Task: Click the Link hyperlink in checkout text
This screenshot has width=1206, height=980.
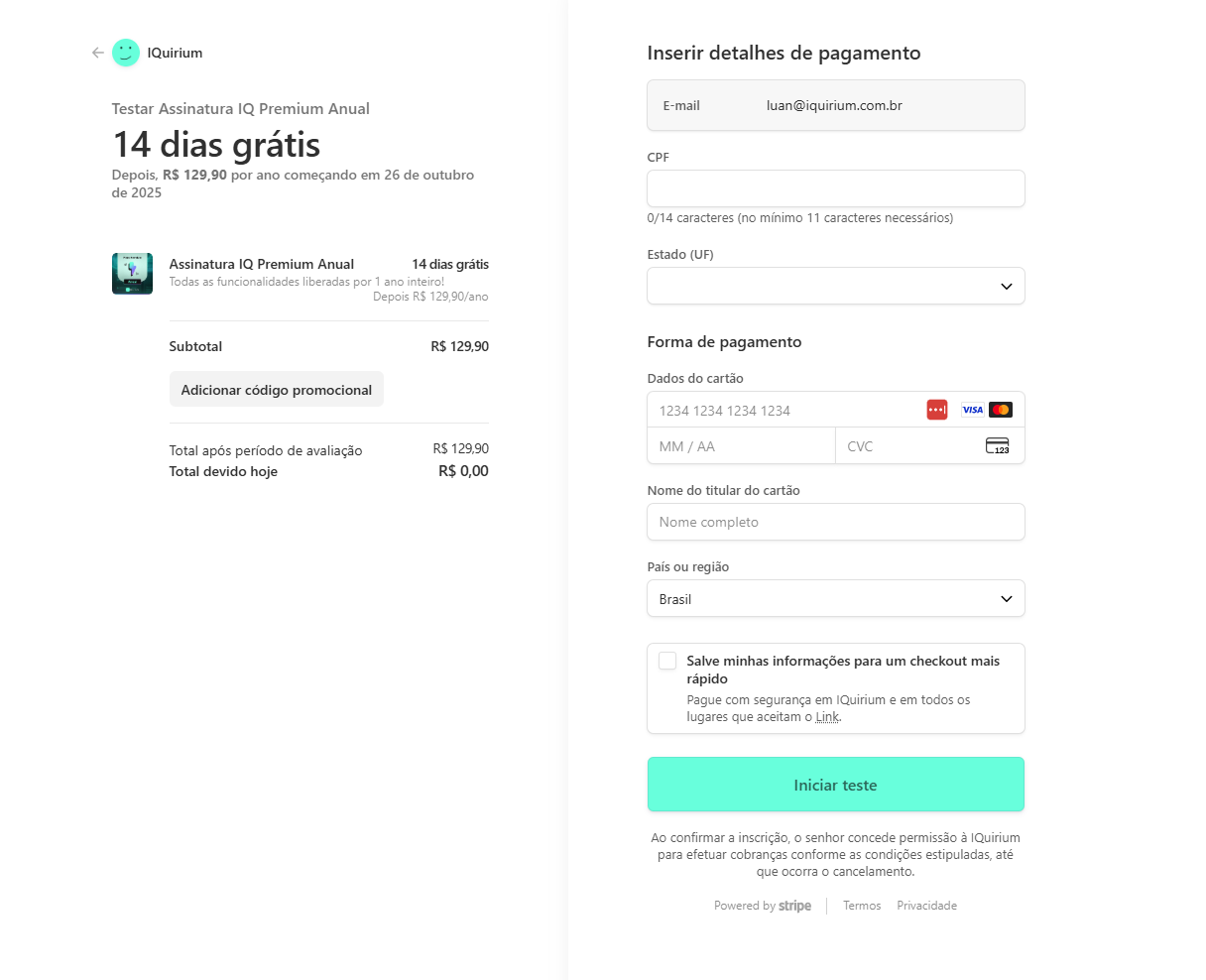Action: tap(827, 717)
